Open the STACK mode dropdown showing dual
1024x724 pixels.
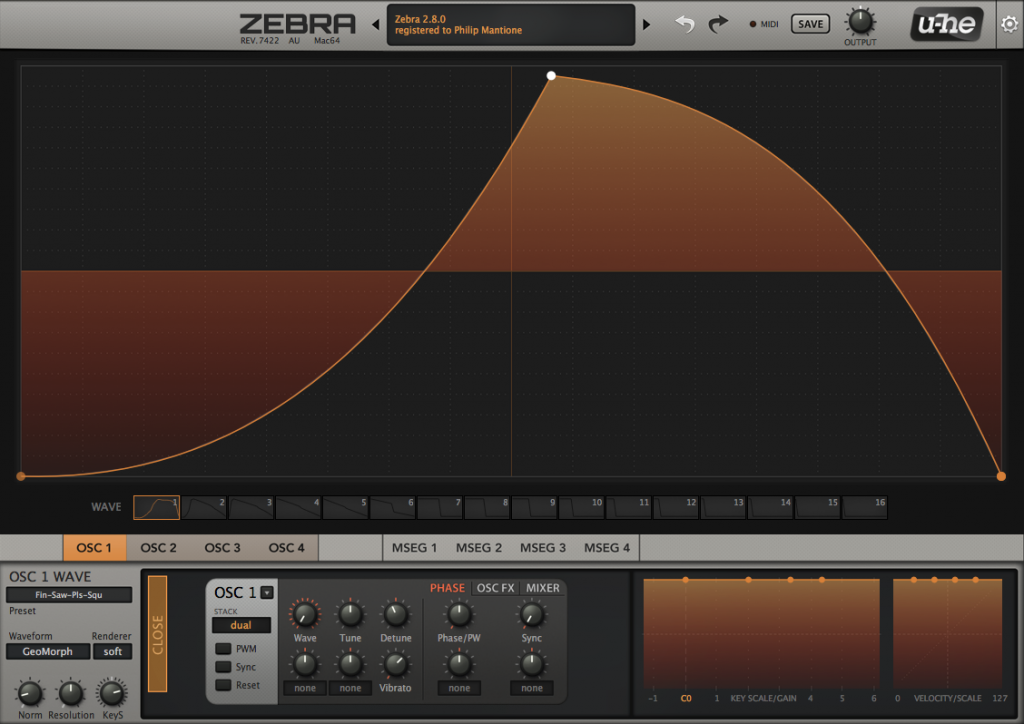tap(241, 624)
